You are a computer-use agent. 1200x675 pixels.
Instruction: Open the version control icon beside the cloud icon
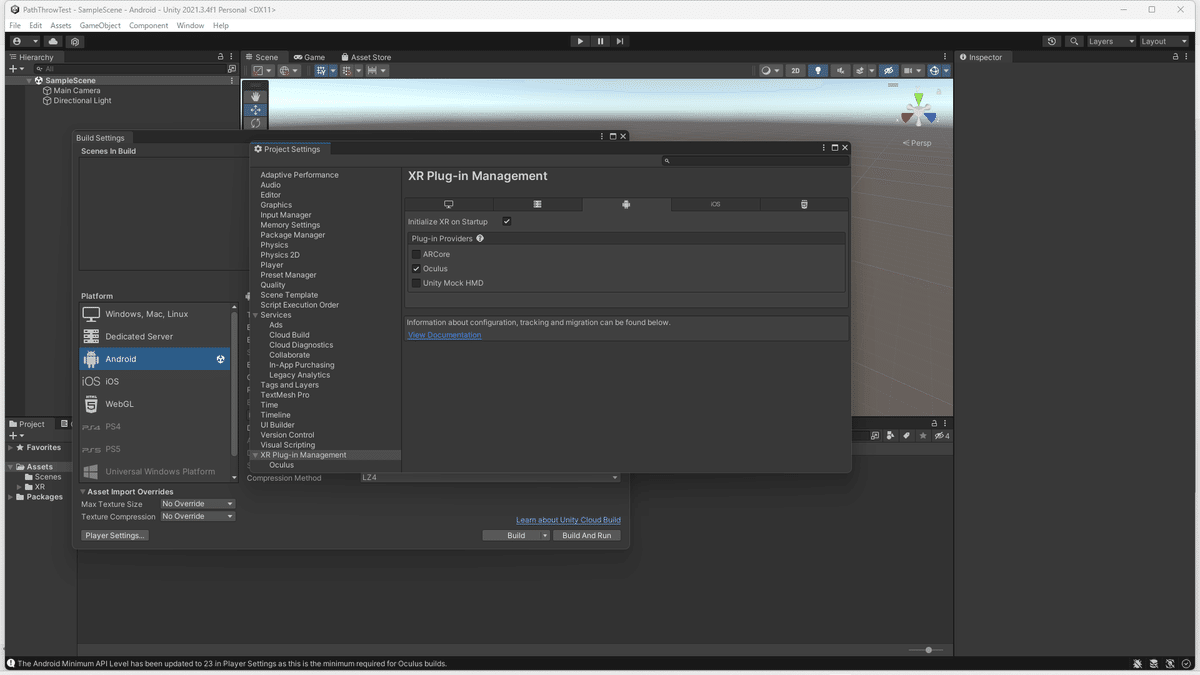pos(75,42)
